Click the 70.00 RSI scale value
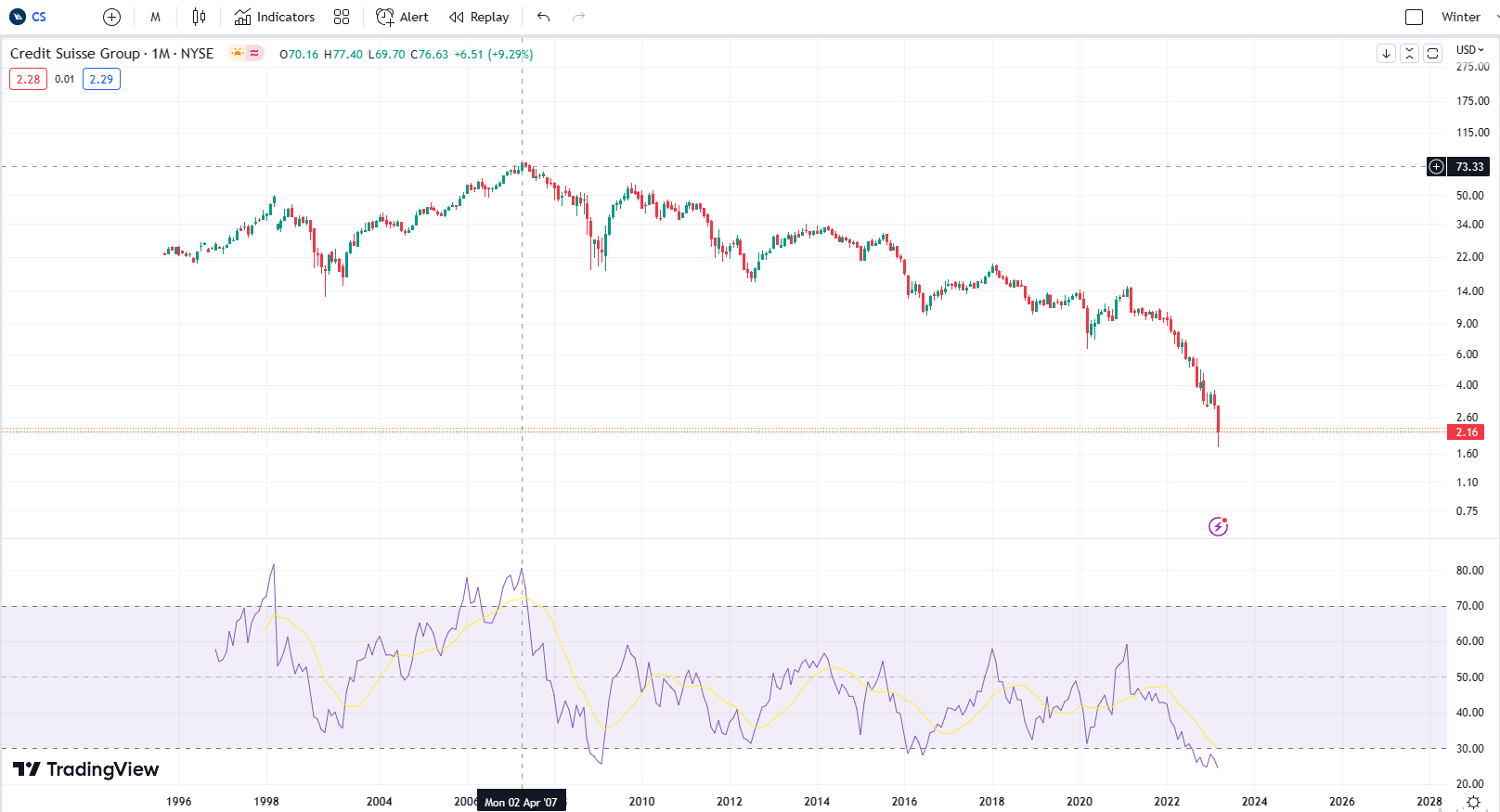 click(x=1469, y=606)
